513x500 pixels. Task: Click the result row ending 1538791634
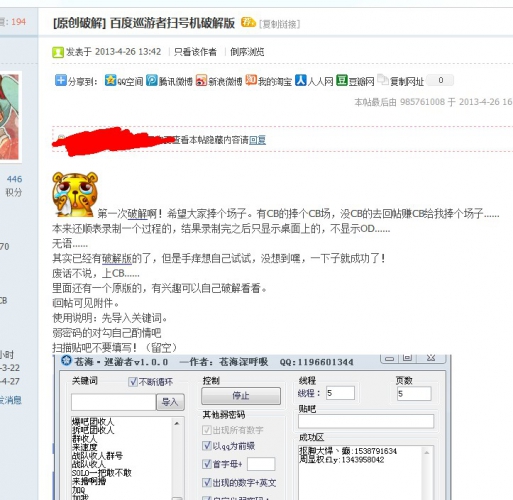pyautogui.click(x=348, y=451)
